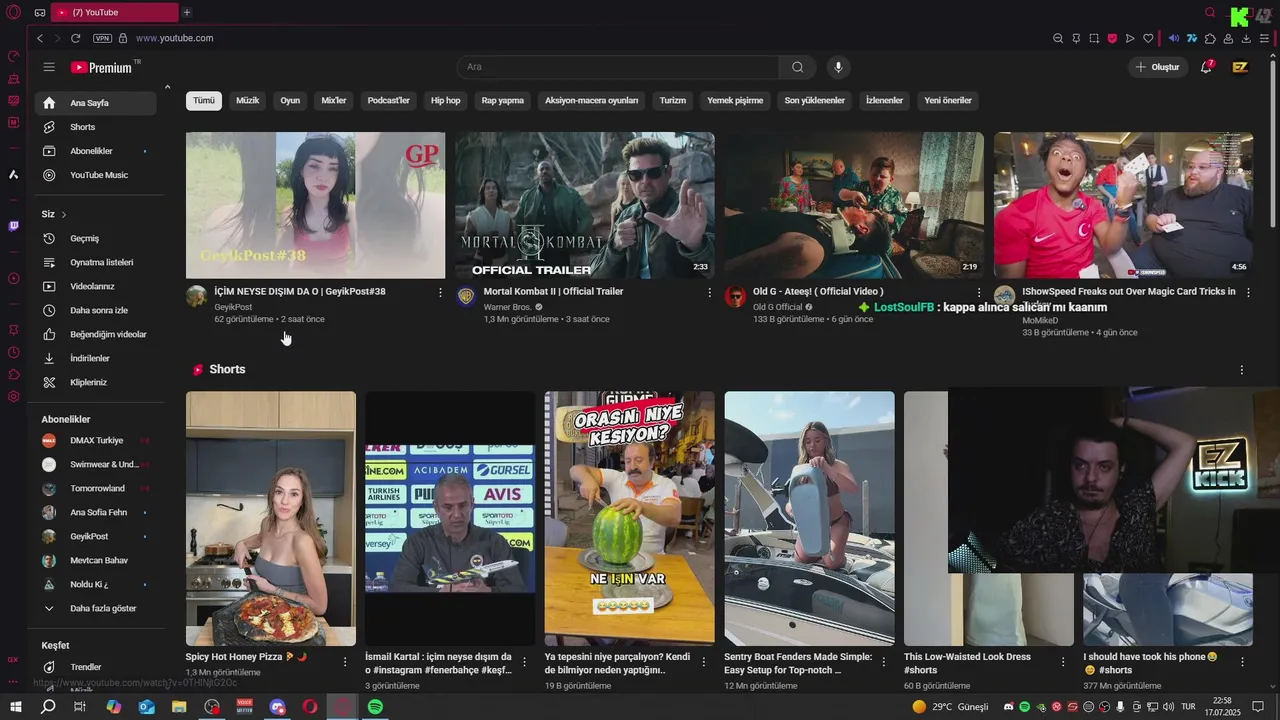
Task: Open the browser extensions cube icon
Action: (1210, 38)
